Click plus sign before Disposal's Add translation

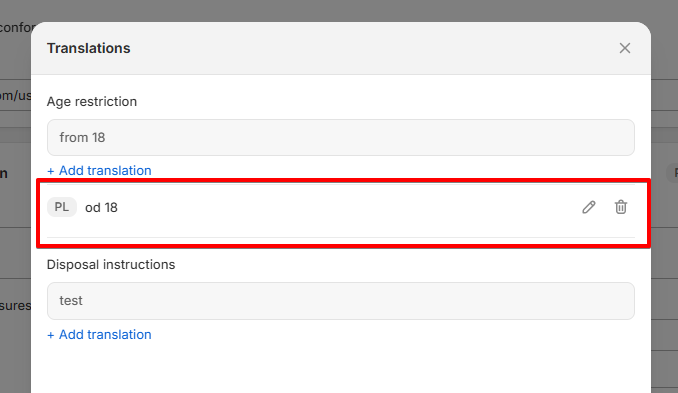[51, 335]
